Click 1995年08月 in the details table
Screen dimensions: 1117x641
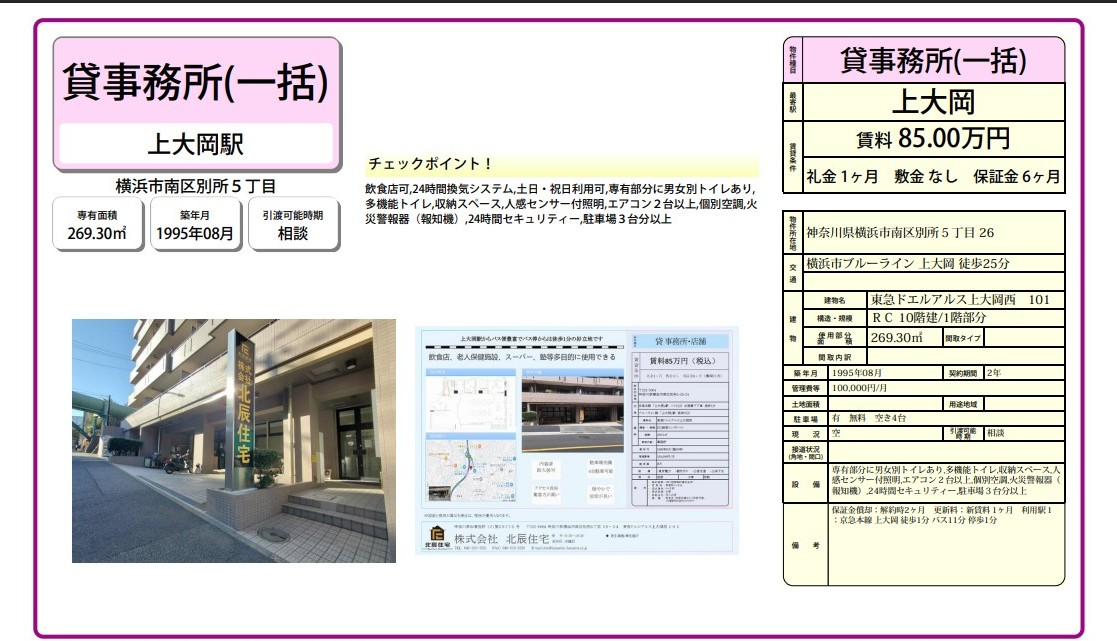click(857, 372)
